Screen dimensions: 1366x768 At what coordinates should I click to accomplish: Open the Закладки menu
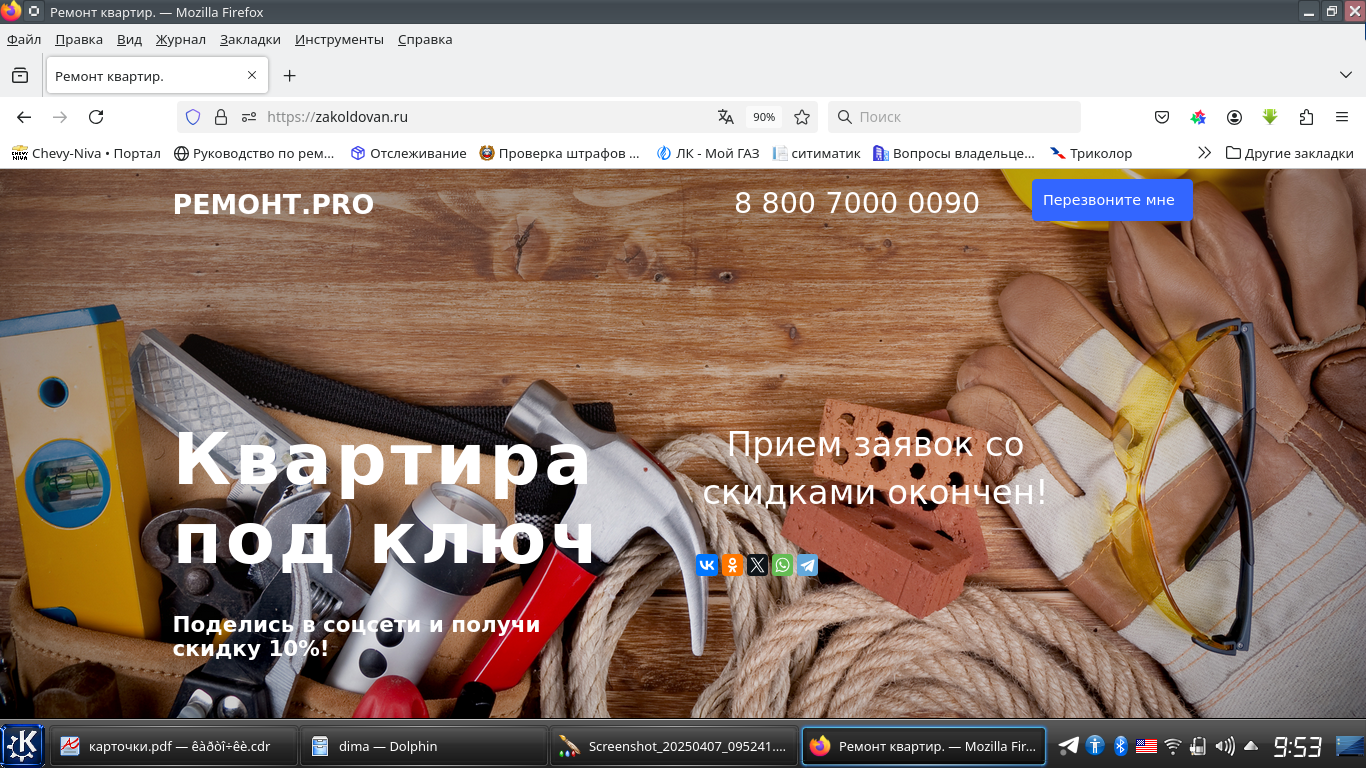(250, 39)
